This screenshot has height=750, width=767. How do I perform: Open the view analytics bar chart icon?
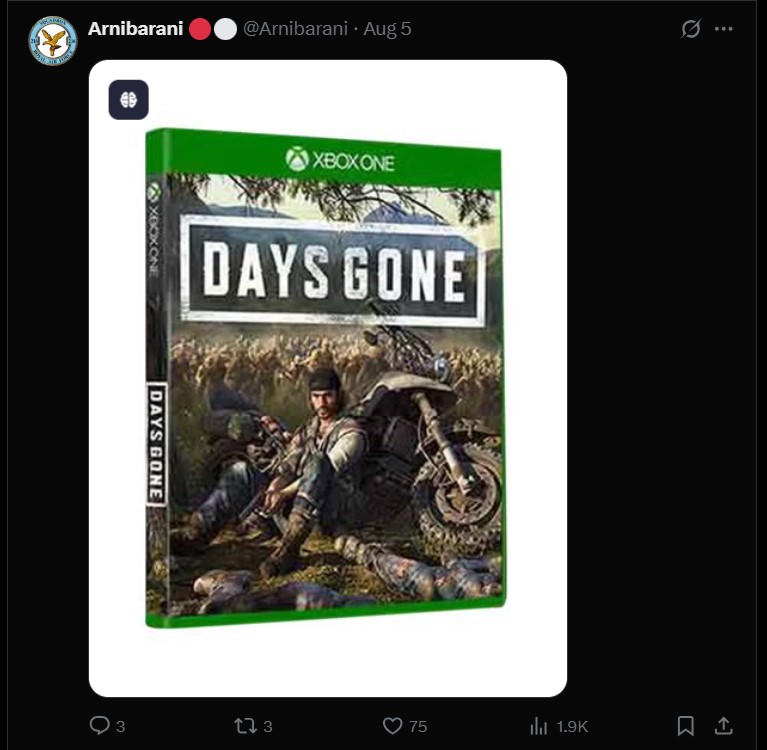[539, 726]
